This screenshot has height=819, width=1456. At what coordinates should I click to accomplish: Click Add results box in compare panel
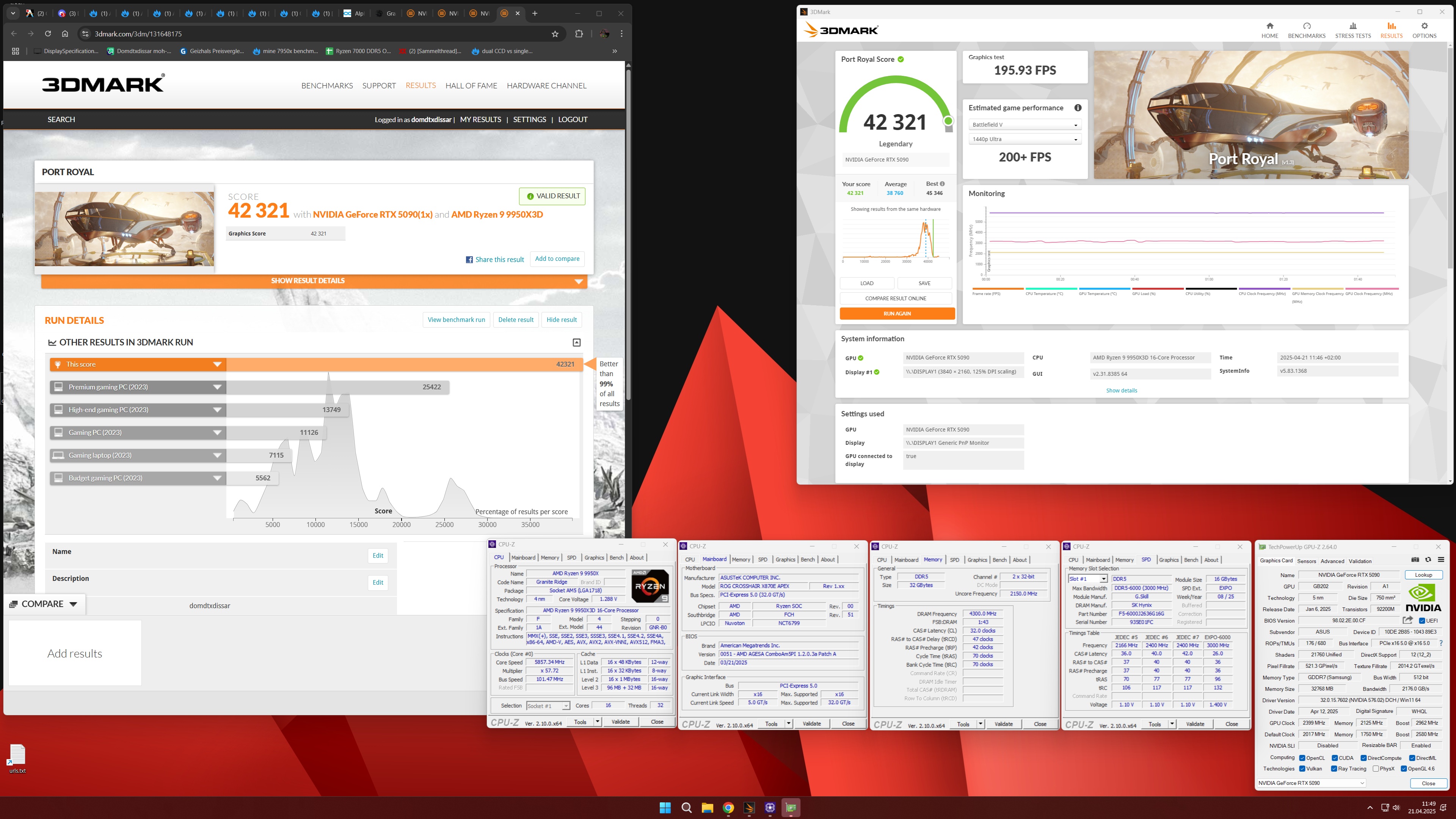tap(75, 653)
